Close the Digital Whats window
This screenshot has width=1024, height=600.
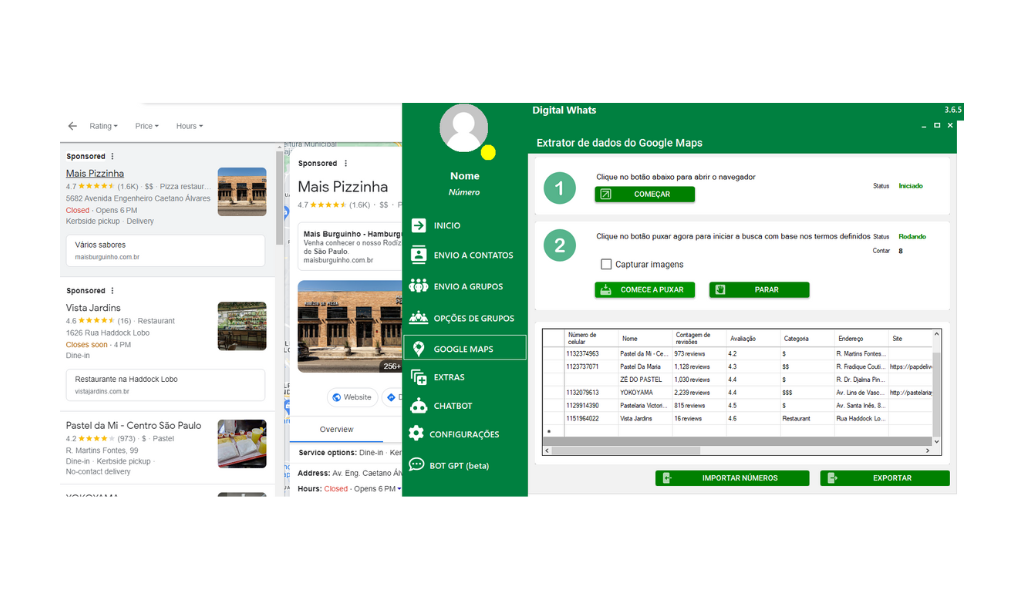pyautogui.click(x=950, y=125)
